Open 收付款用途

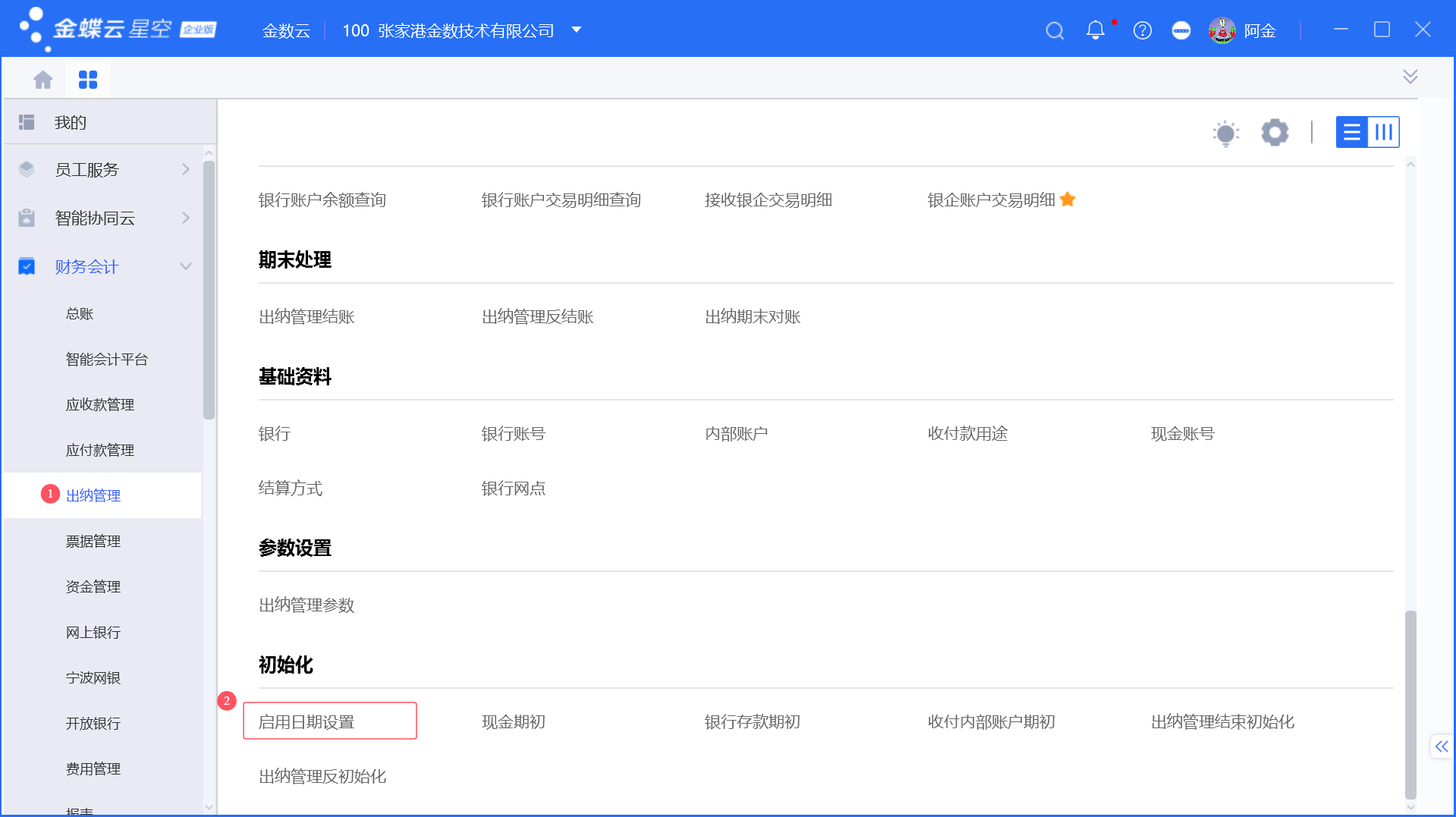click(x=968, y=433)
